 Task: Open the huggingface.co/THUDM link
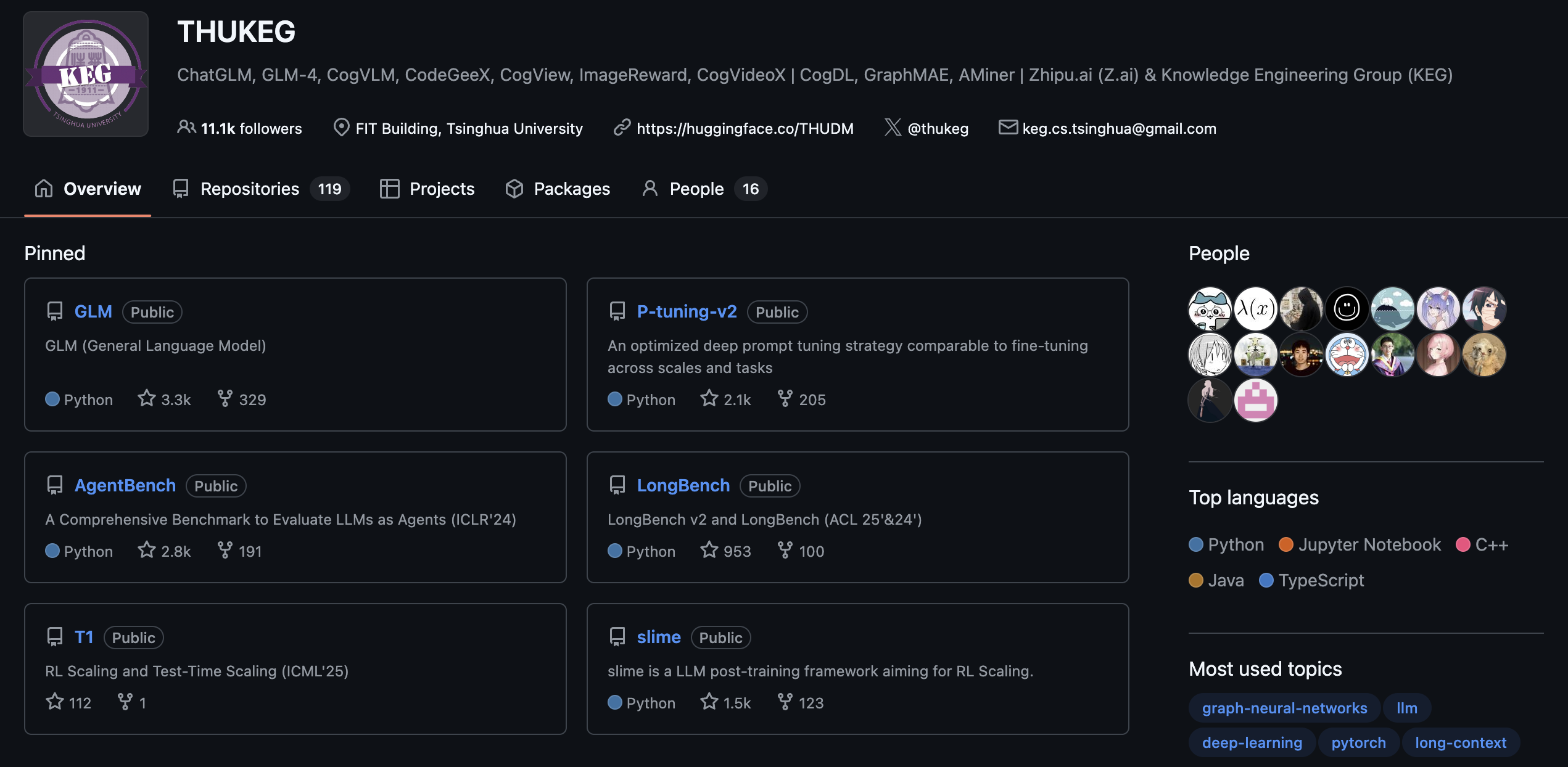pos(745,128)
